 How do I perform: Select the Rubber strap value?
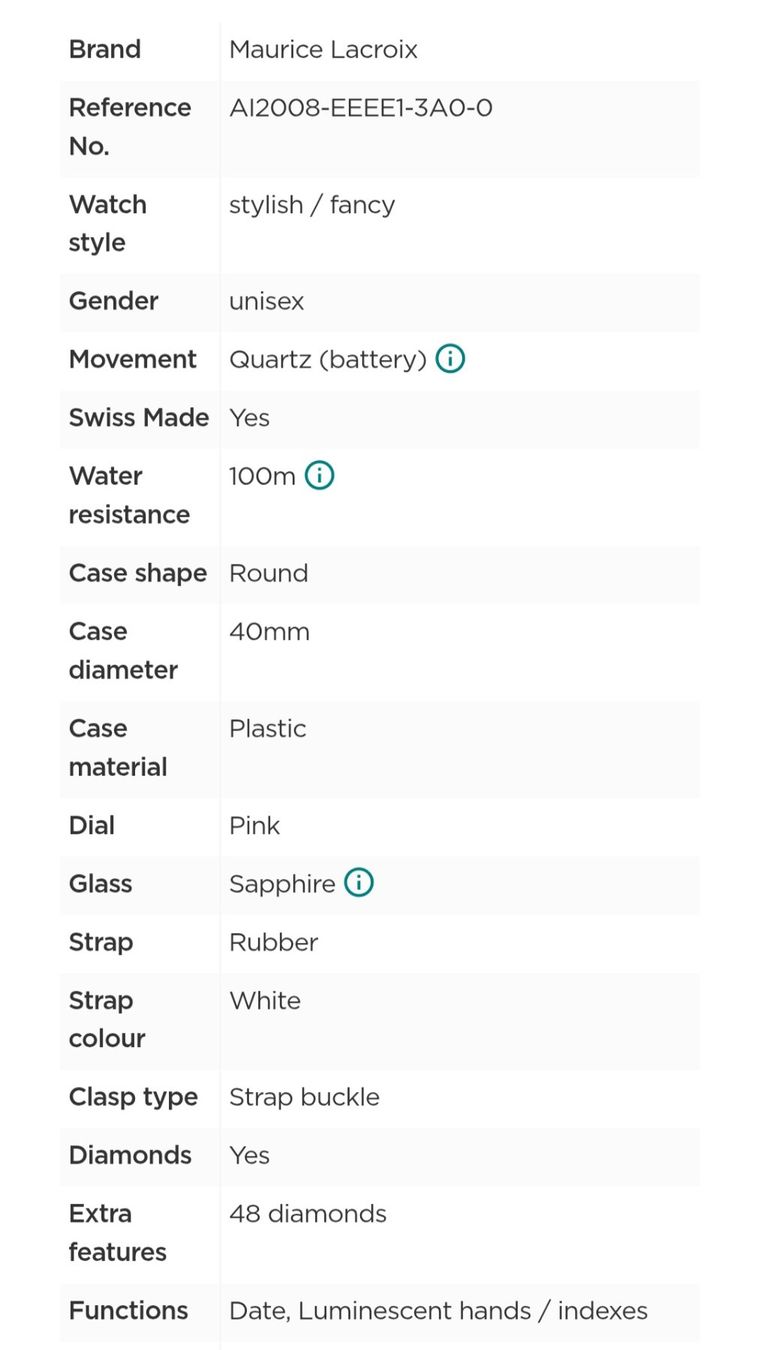[x=273, y=942]
